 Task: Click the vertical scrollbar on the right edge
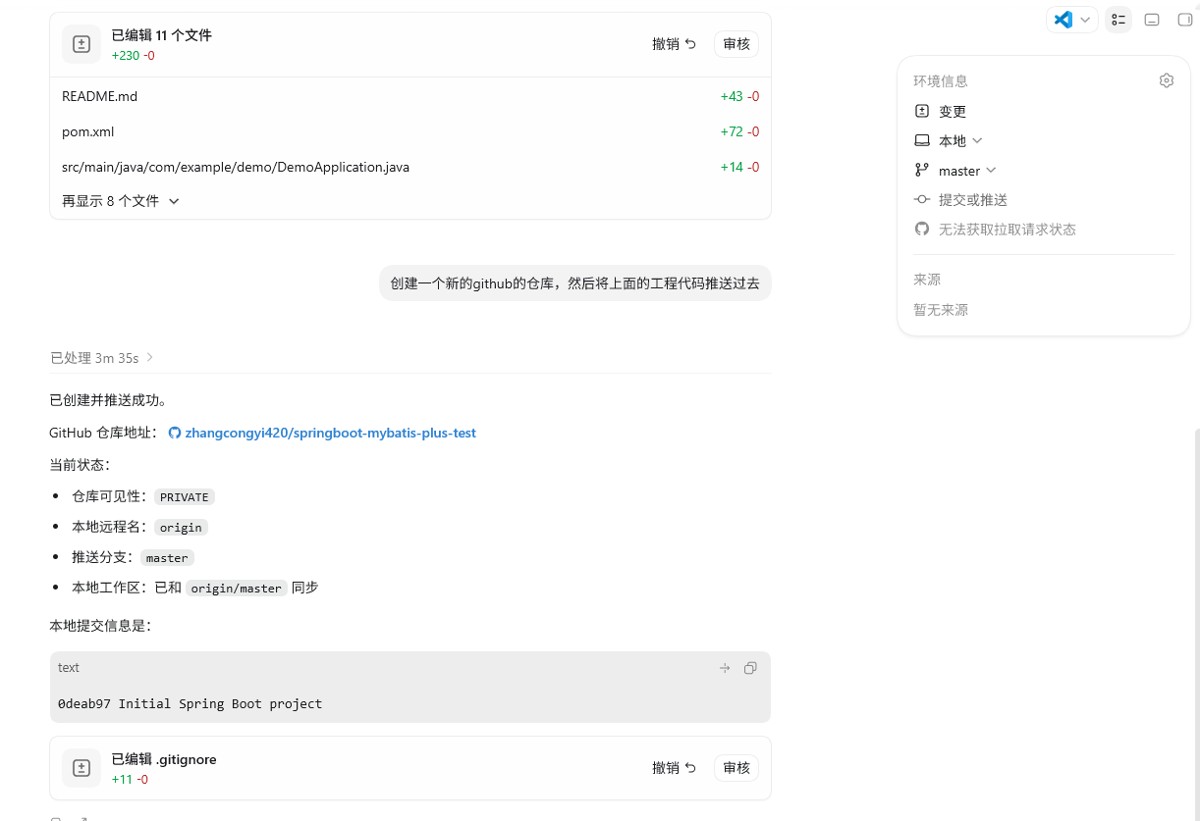(x=1196, y=625)
